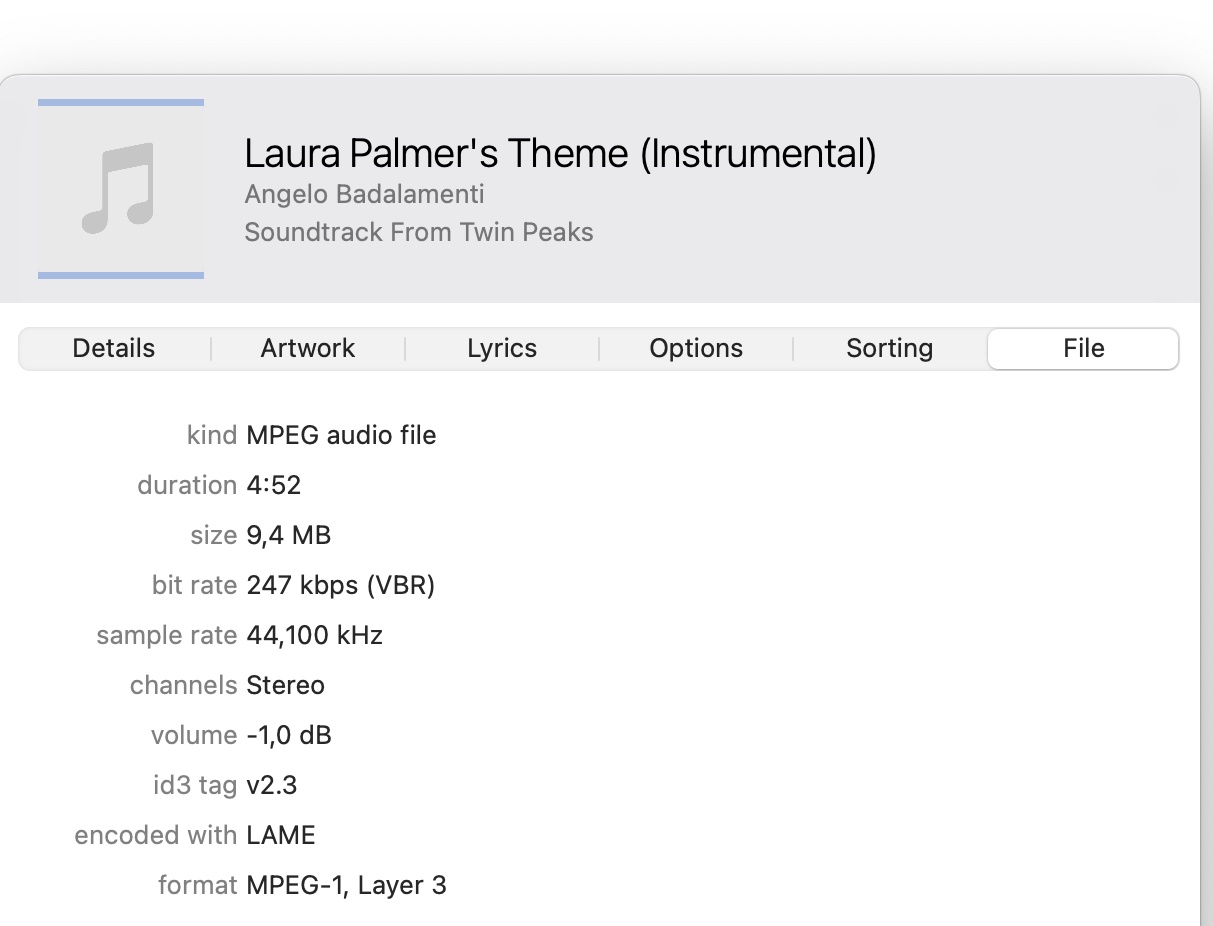Select the File tab
The height and width of the screenshot is (926, 1213).
point(1084,348)
